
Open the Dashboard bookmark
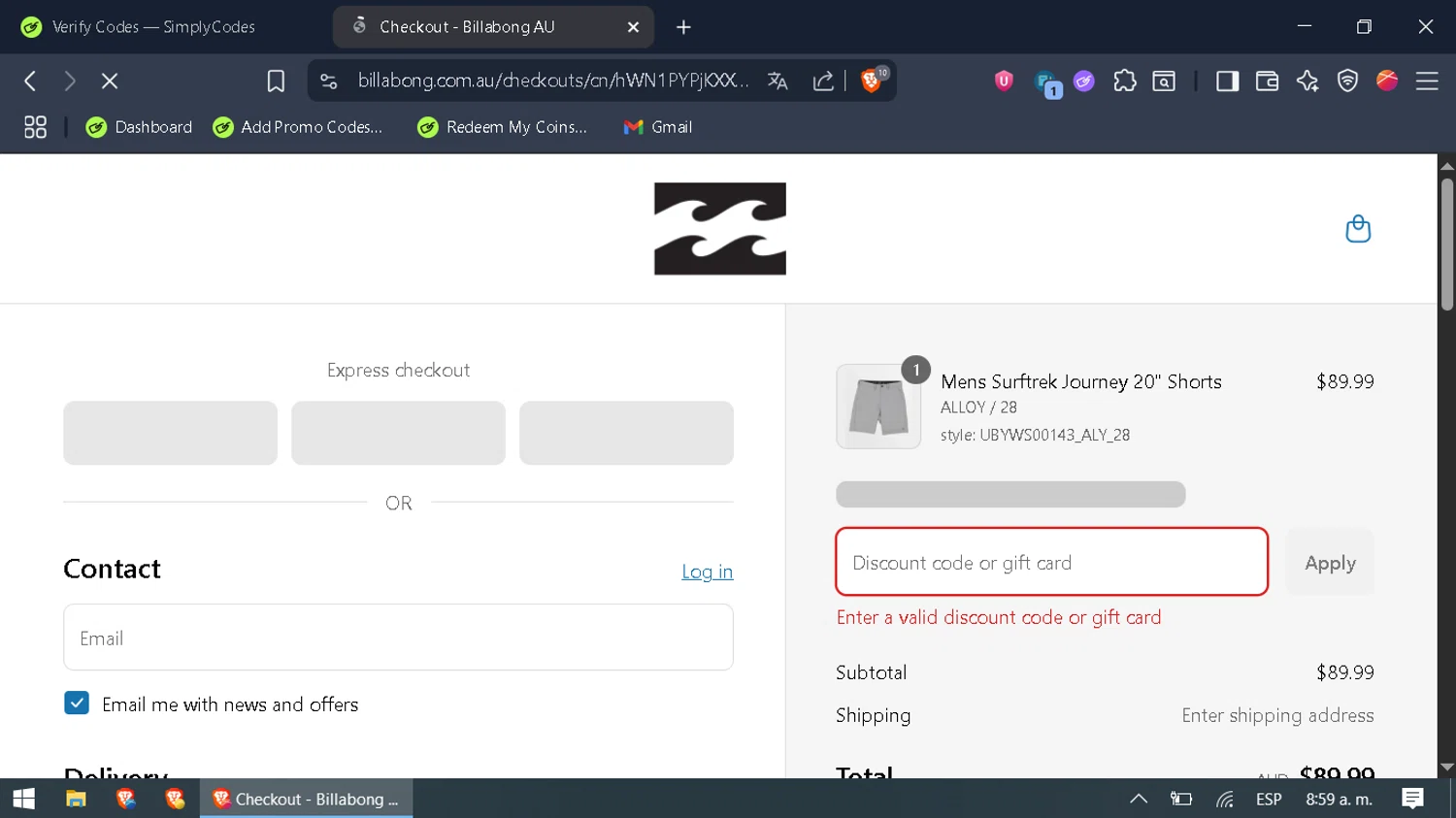tap(139, 127)
